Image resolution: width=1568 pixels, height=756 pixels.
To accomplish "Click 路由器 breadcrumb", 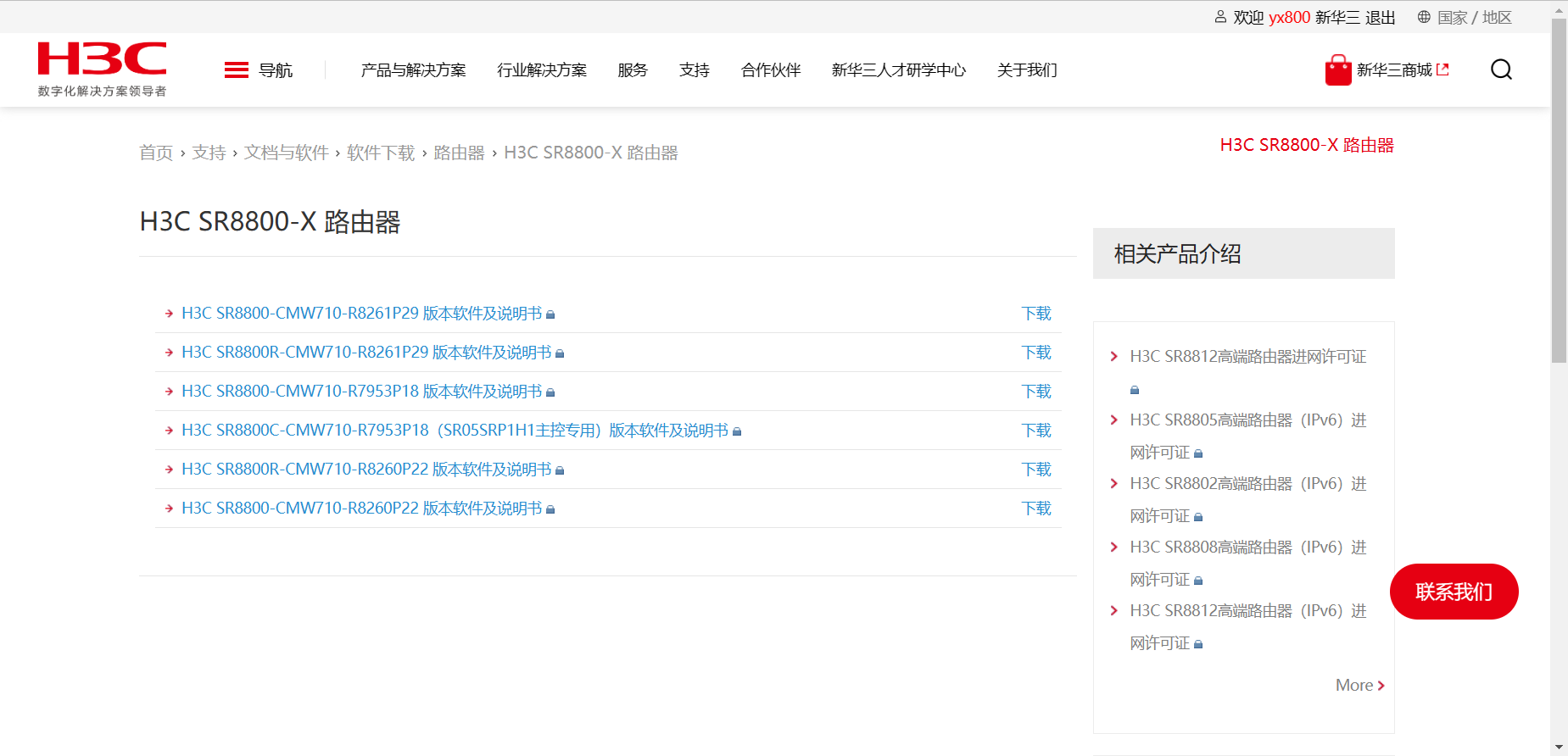I will click(x=459, y=153).
